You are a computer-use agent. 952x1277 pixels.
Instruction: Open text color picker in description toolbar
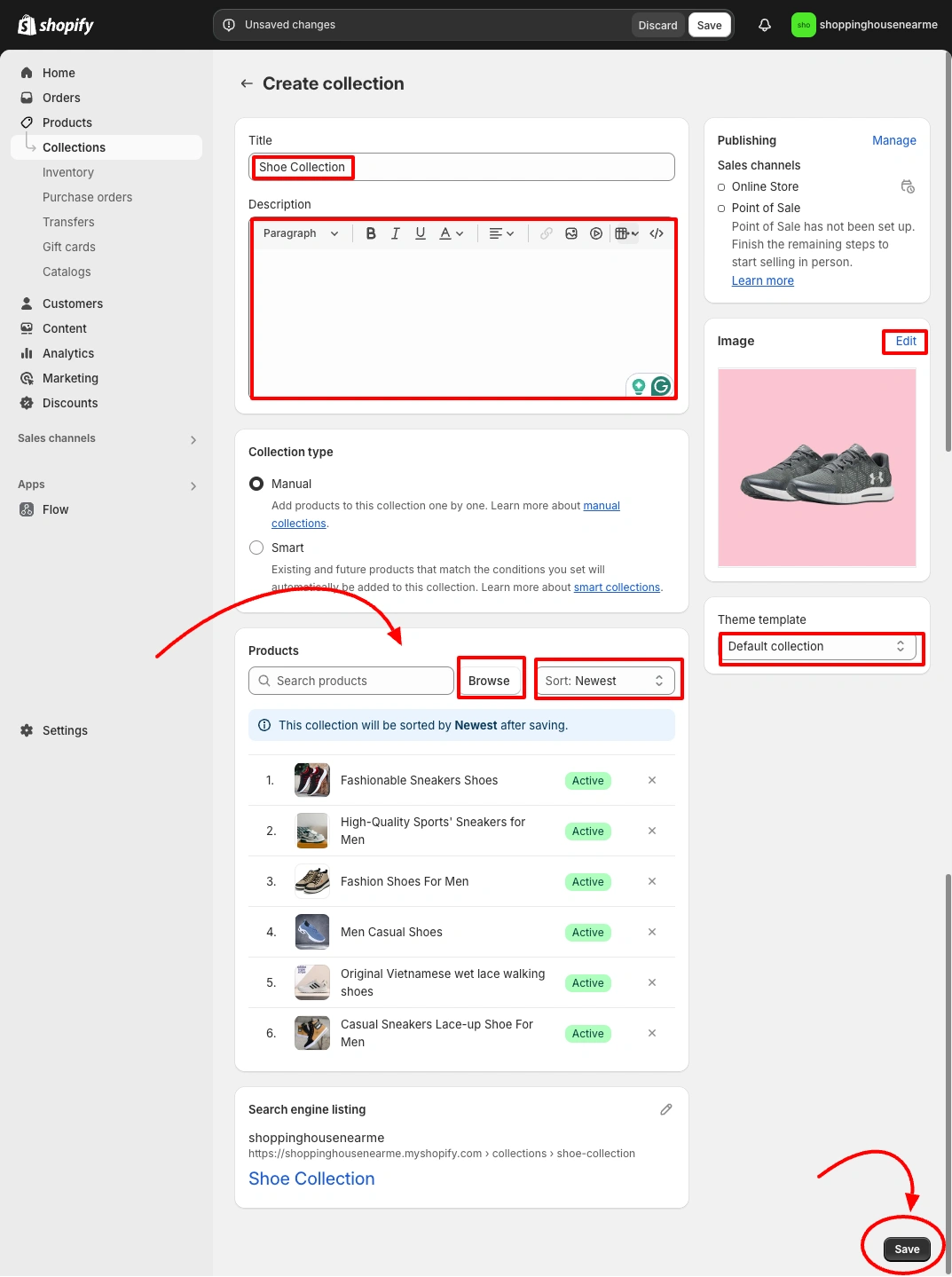tap(452, 233)
